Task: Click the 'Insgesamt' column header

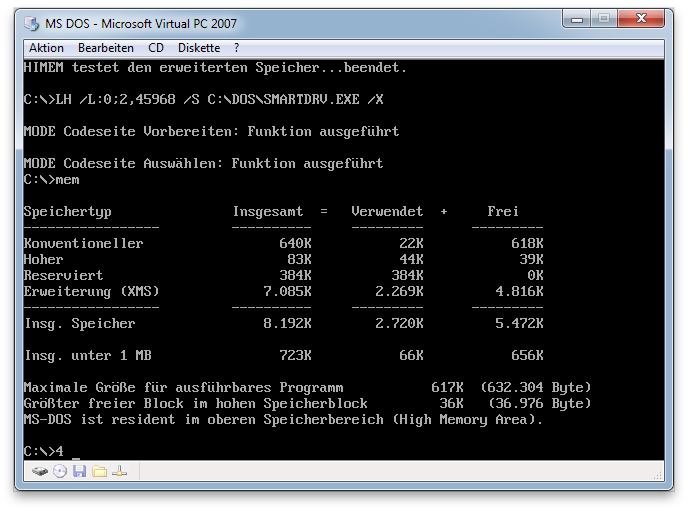Action: [x=268, y=211]
